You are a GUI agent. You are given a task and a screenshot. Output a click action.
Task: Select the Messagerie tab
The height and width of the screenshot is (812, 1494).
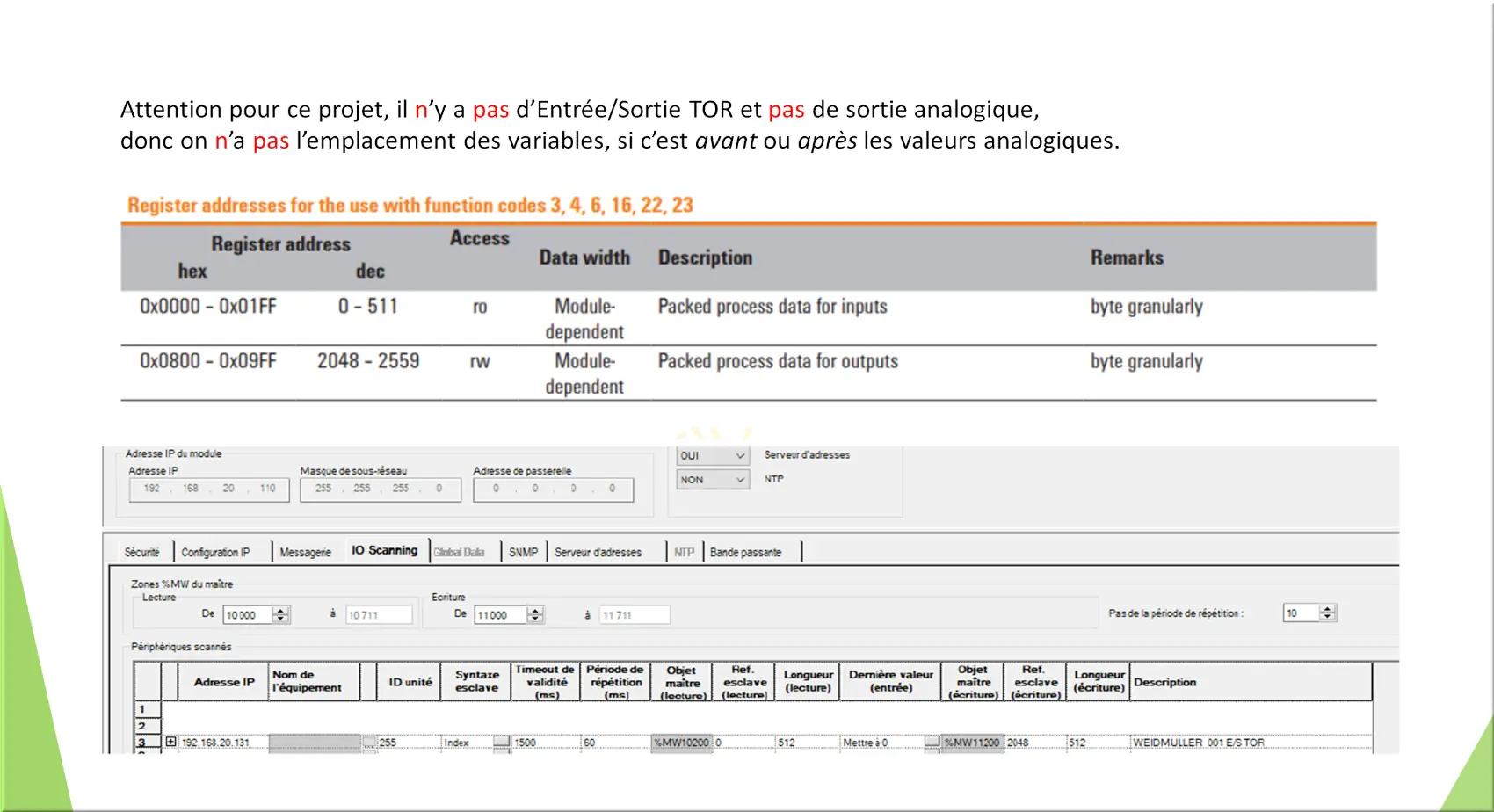click(305, 552)
